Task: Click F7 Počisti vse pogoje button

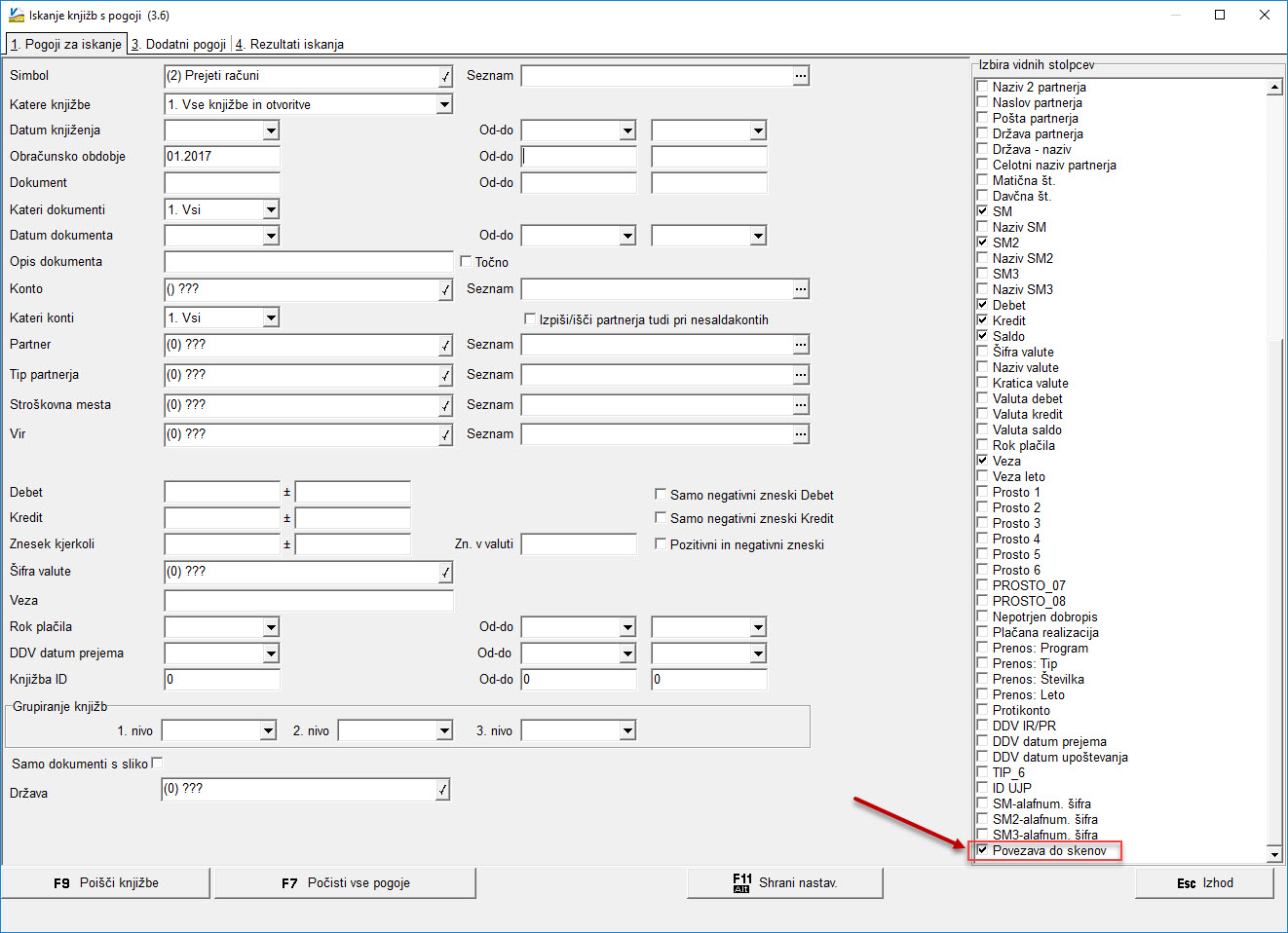Action: point(345,883)
